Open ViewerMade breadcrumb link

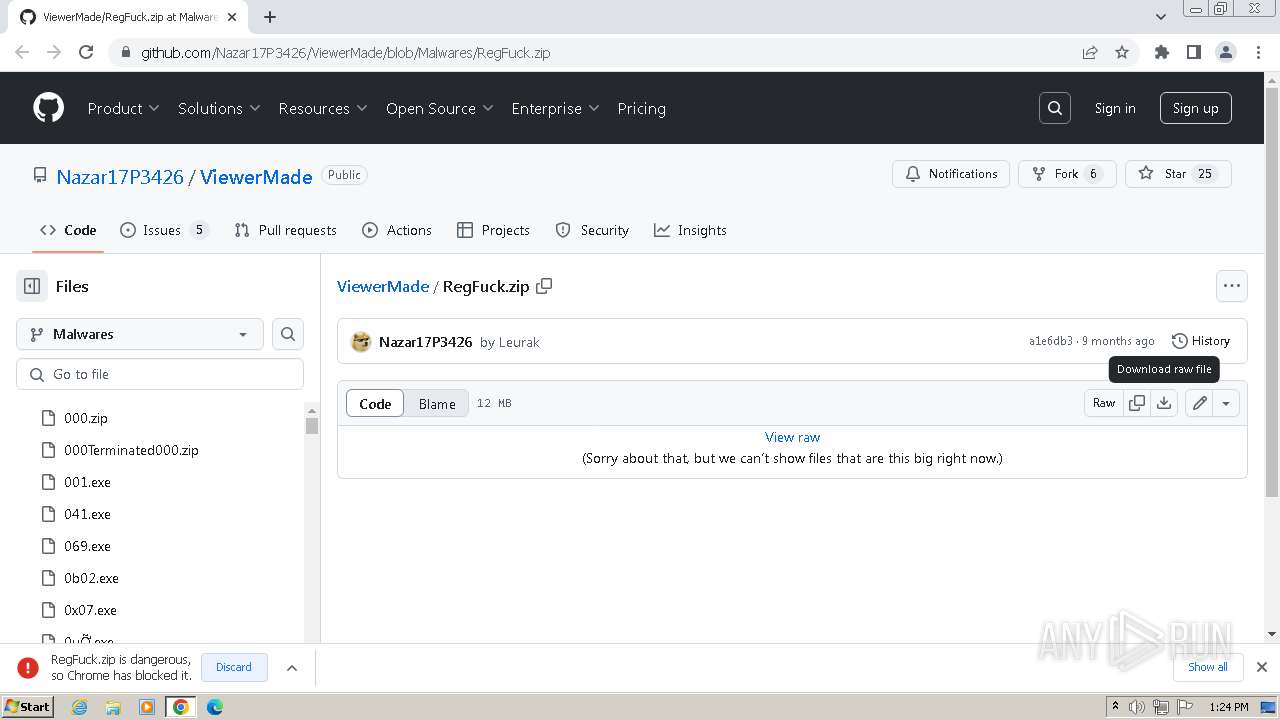coord(383,286)
